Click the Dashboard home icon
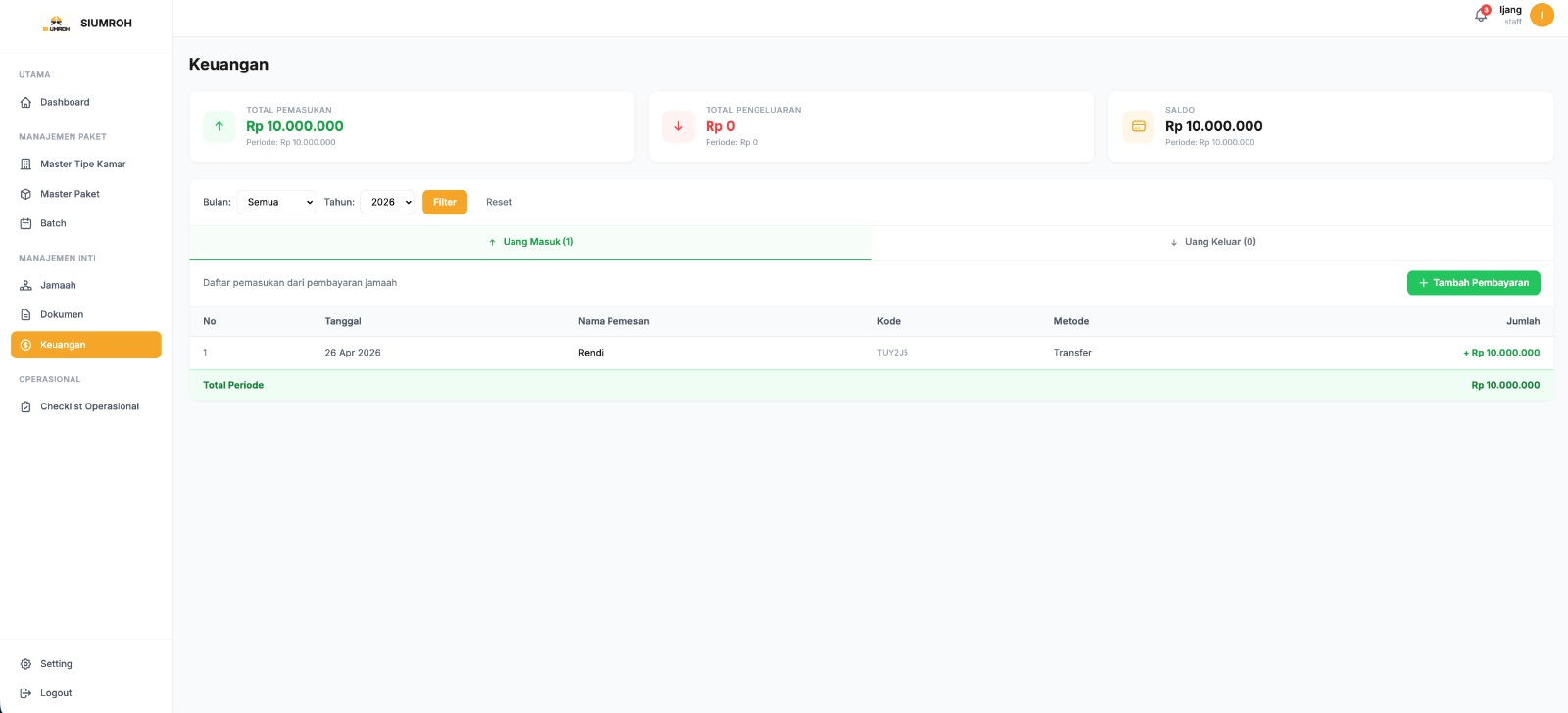 [25, 102]
